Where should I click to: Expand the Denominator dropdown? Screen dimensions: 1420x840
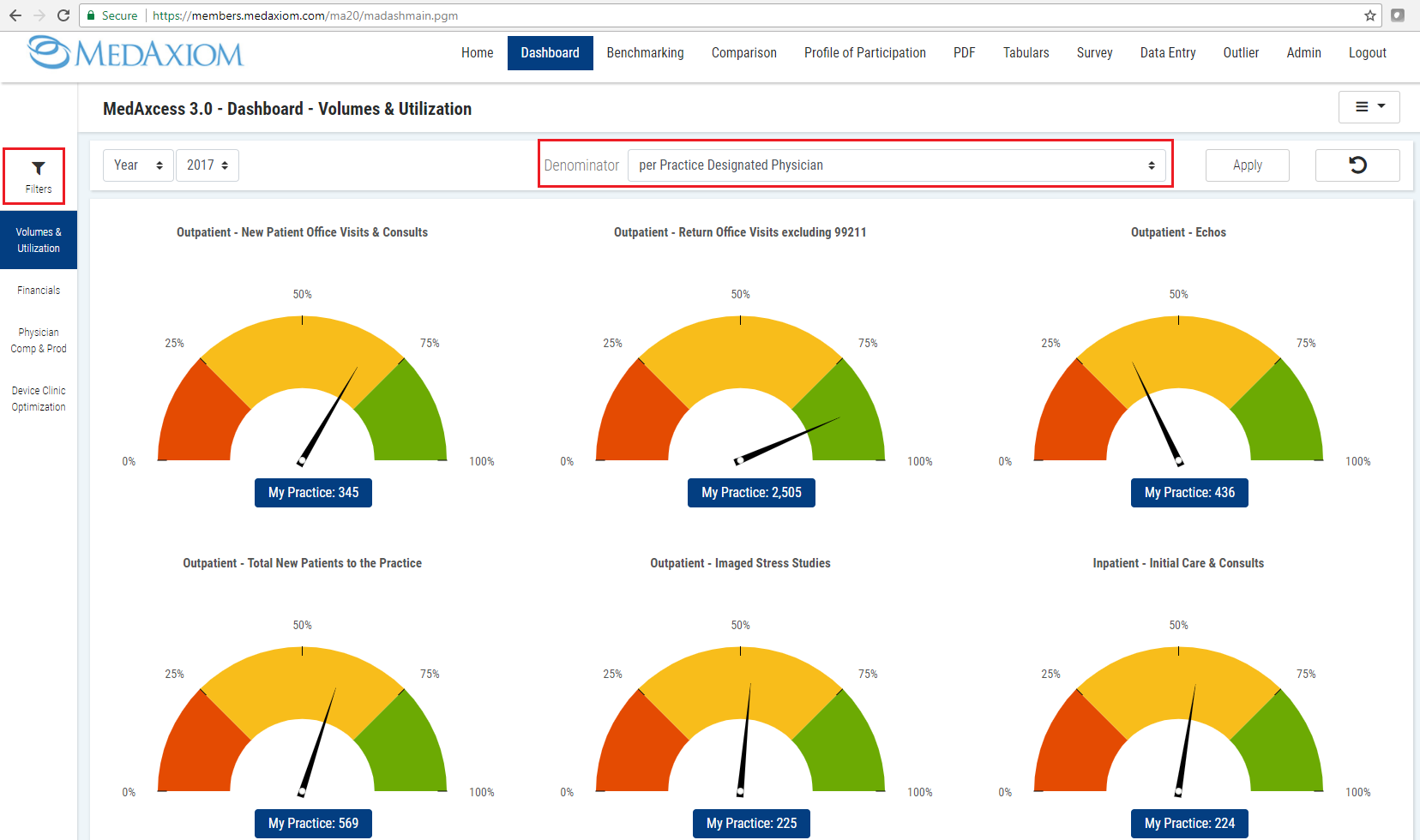tap(896, 165)
